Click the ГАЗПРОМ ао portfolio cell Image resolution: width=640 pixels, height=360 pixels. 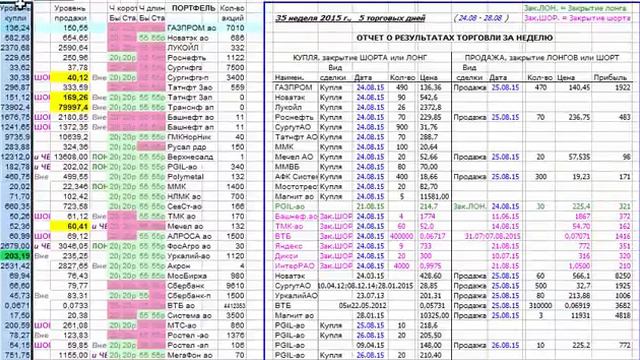[x=192, y=28]
